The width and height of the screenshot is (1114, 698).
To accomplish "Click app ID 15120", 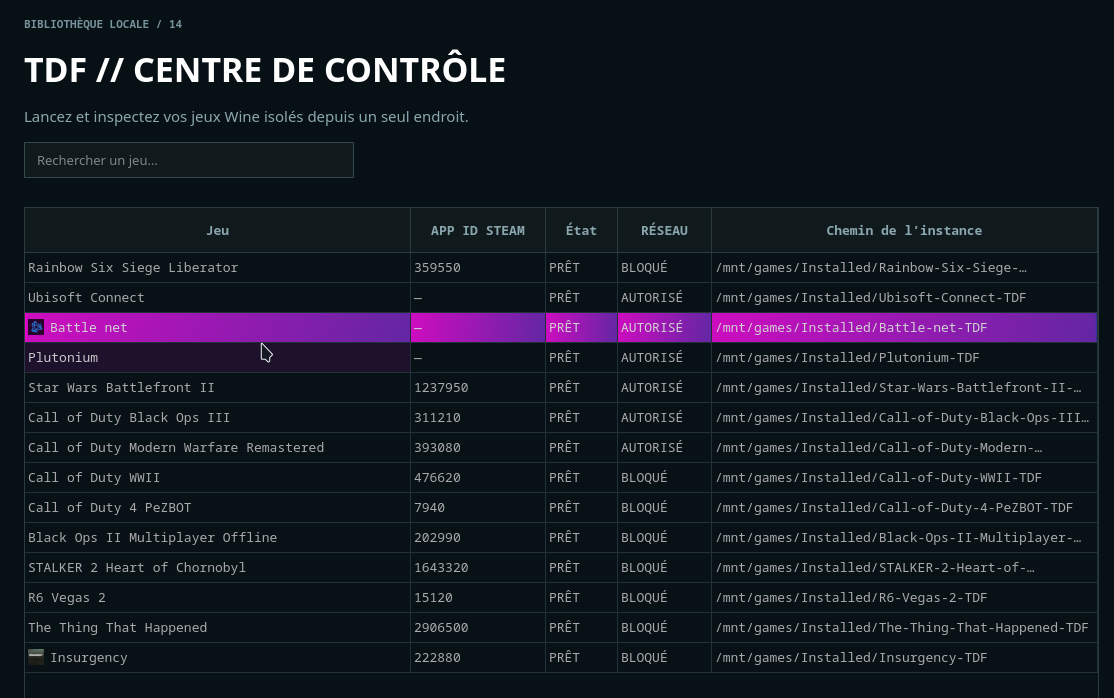I will coord(433,597).
